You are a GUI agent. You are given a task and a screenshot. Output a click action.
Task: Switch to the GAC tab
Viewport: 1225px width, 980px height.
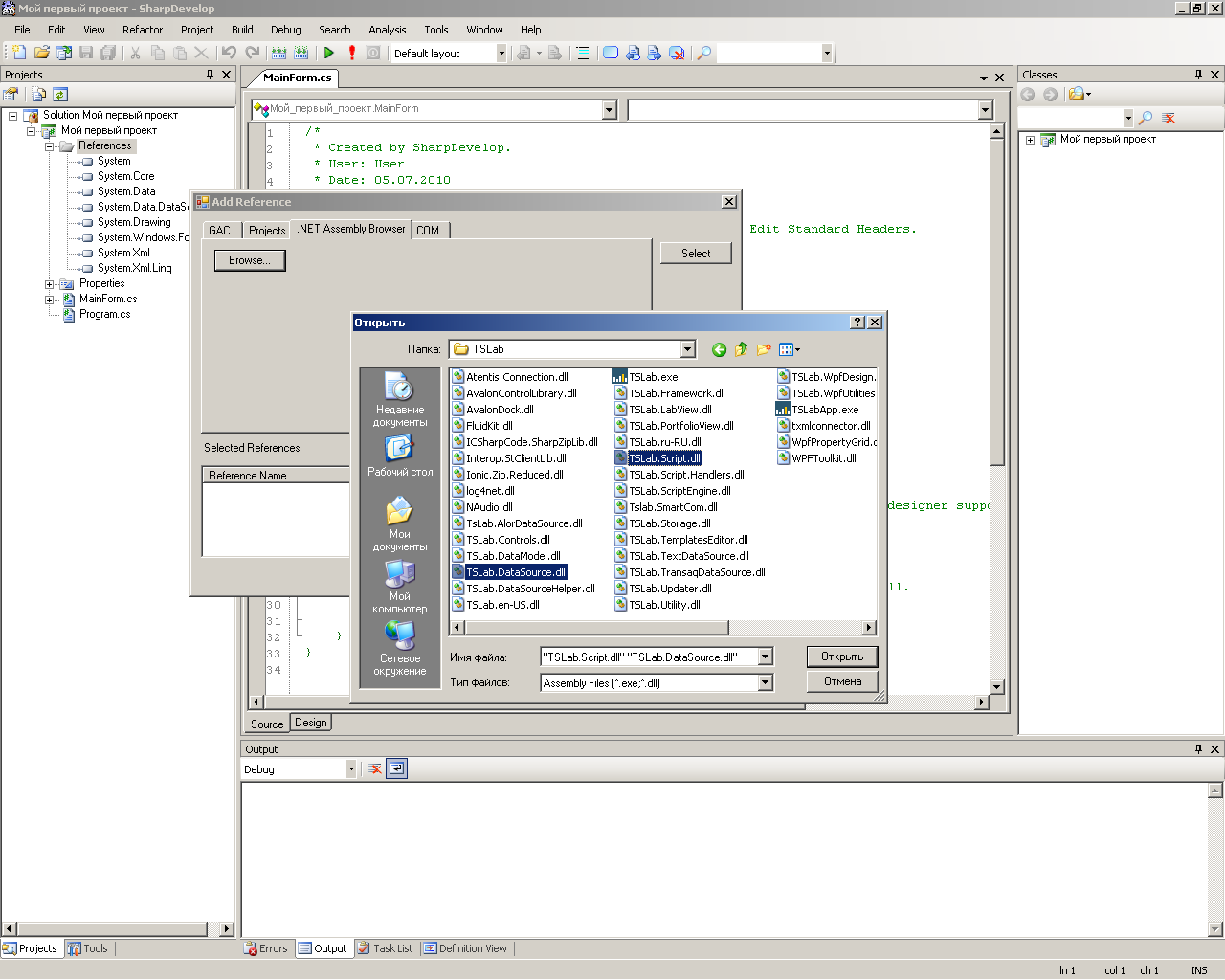click(219, 231)
